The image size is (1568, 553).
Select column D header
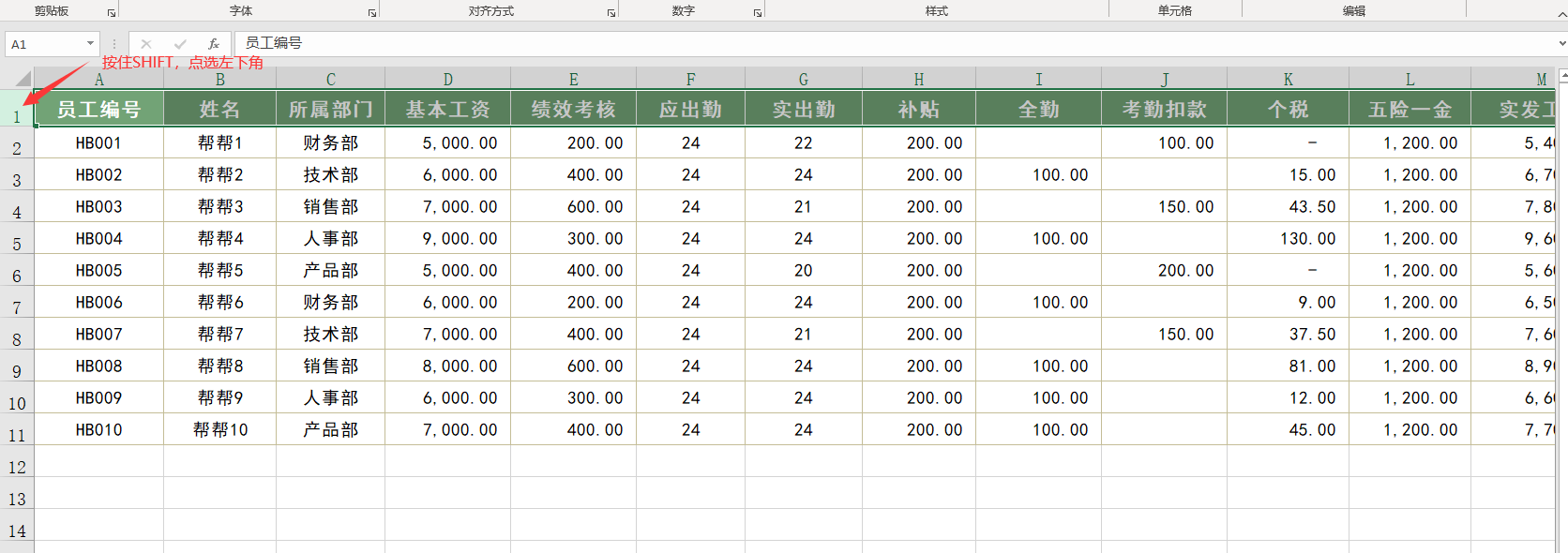pyautogui.click(x=447, y=80)
